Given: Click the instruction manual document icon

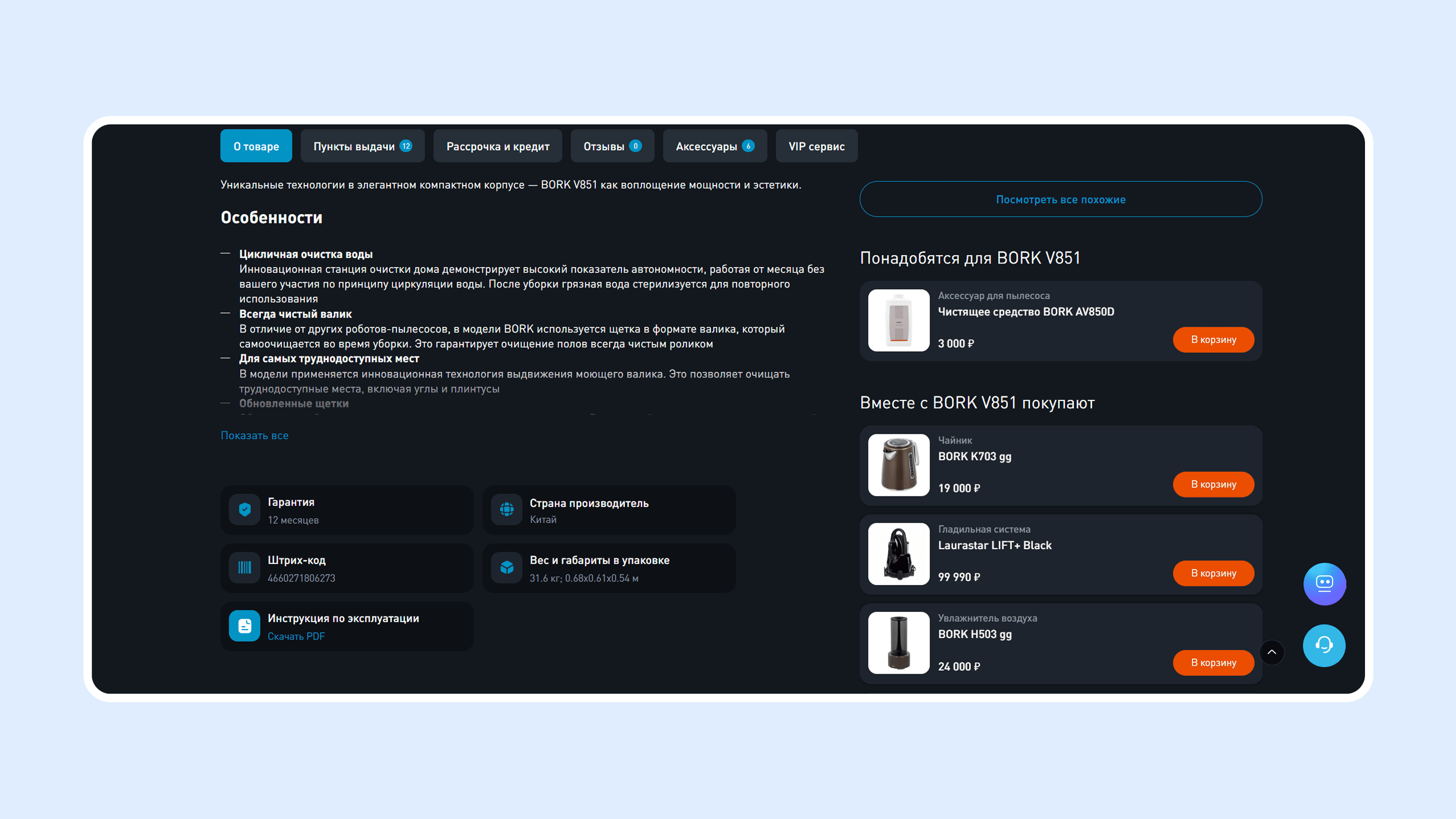Looking at the screenshot, I should click(x=245, y=626).
